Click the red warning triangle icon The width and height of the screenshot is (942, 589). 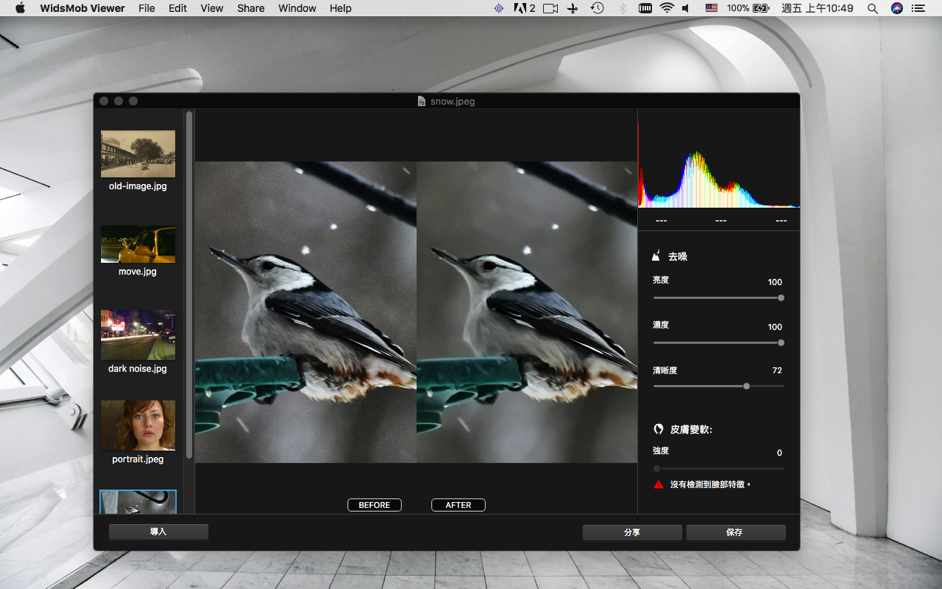658,484
